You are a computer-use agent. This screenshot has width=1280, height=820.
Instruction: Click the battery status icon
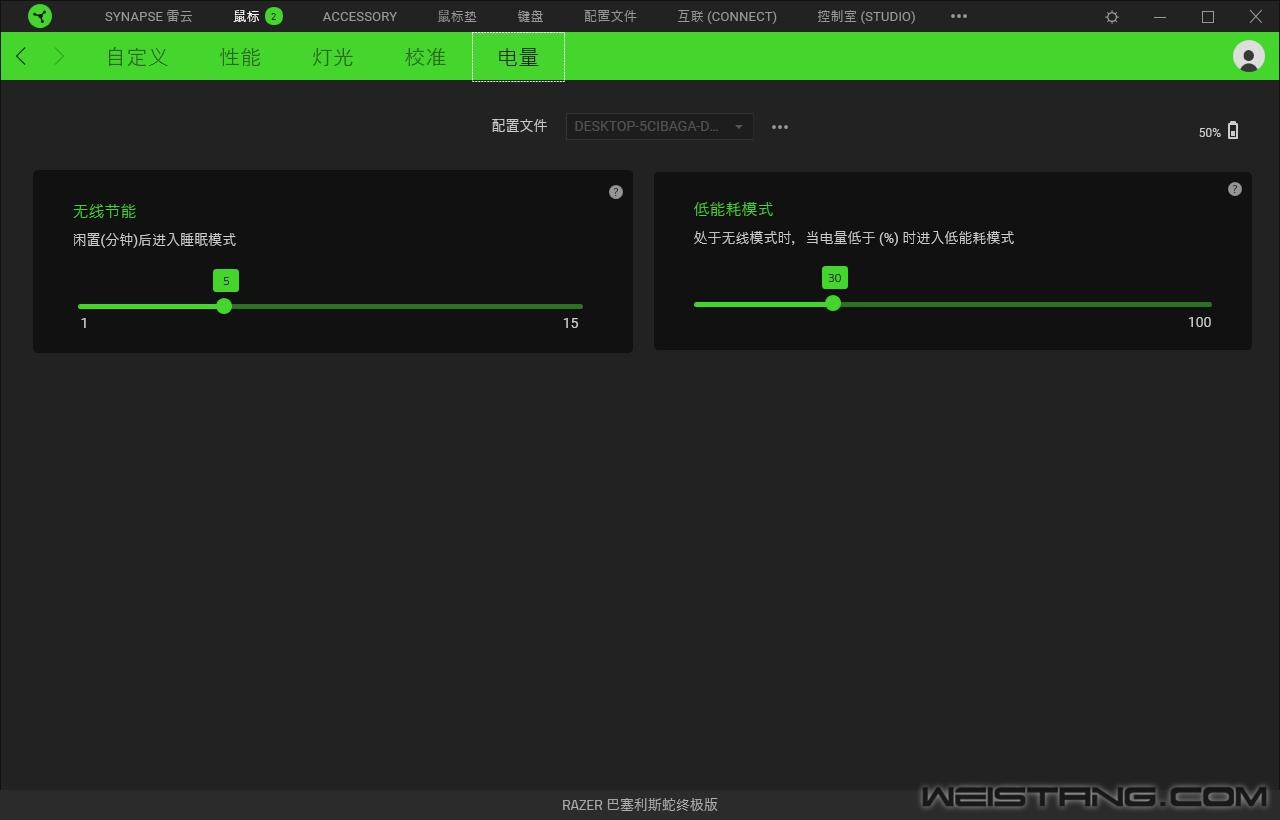click(x=1233, y=131)
